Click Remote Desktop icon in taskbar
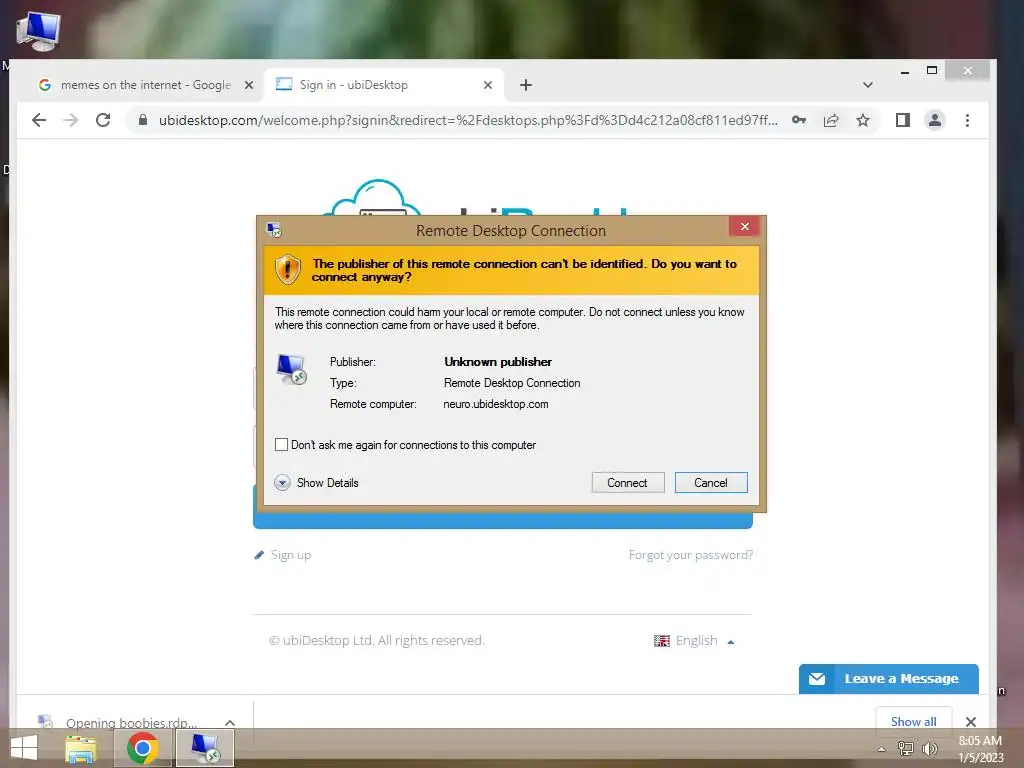 pyautogui.click(x=205, y=748)
